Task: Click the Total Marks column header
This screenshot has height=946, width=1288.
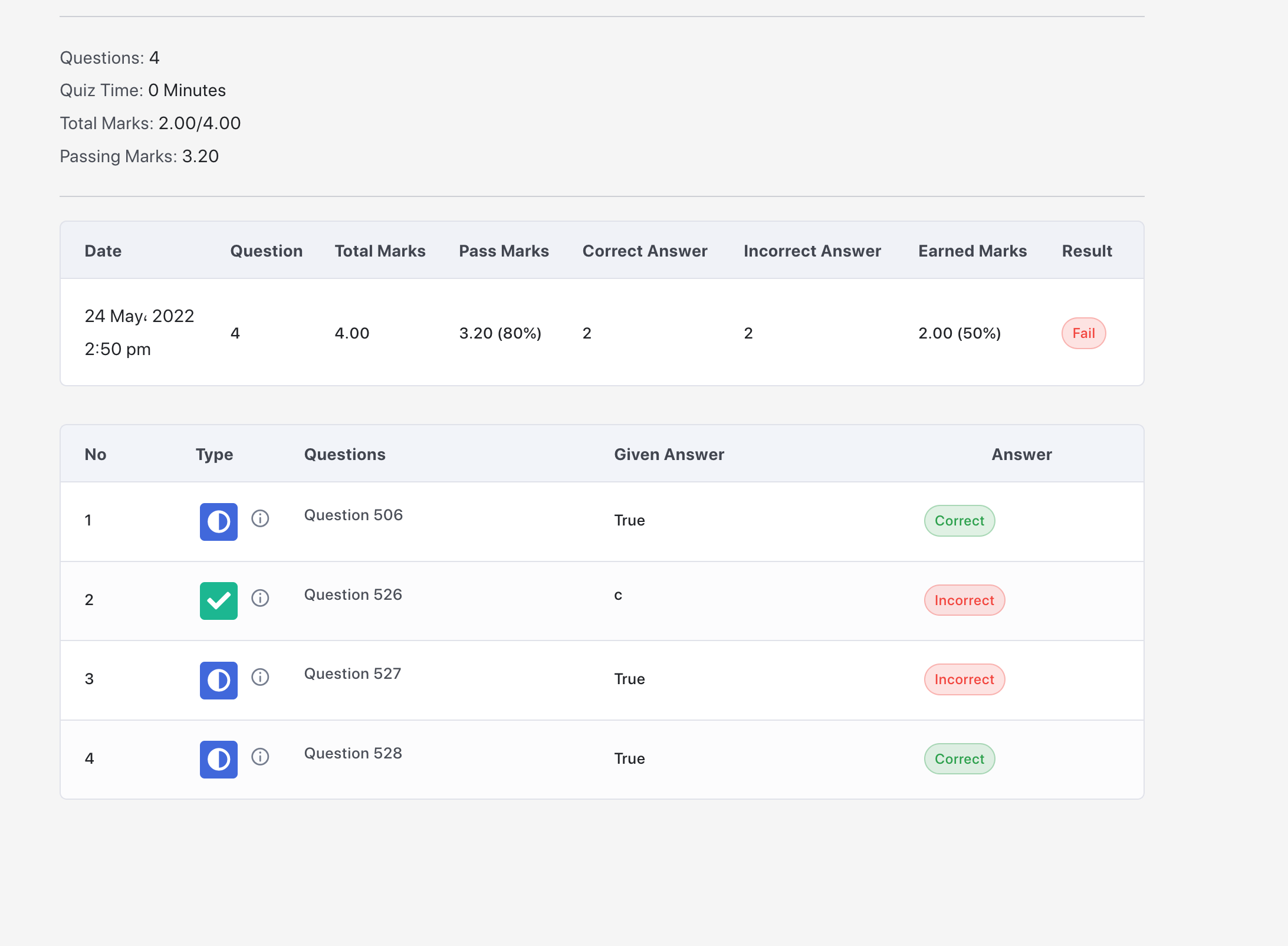Action: (x=380, y=251)
